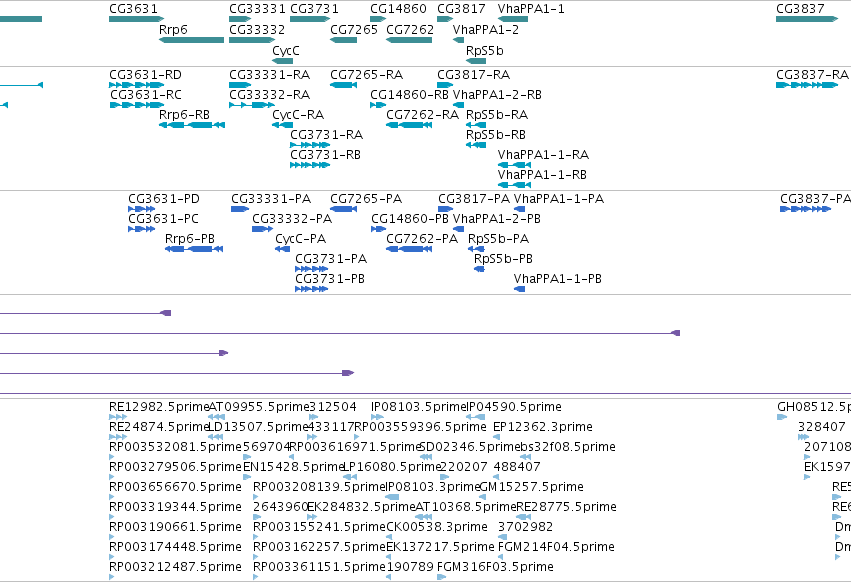The width and height of the screenshot is (851, 582).
Task: Select transcript VhaPPA1-1-RA
Action: pos(543,155)
